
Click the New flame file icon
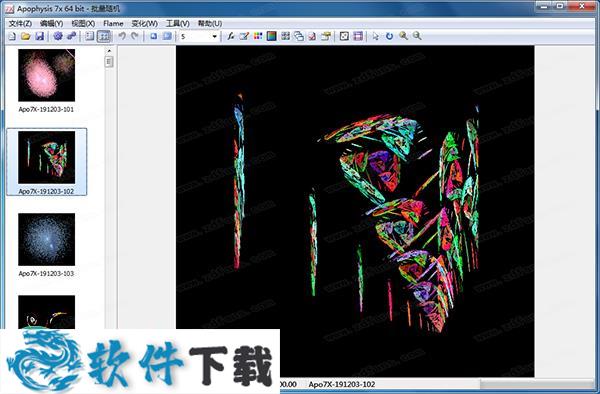click(12, 36)
